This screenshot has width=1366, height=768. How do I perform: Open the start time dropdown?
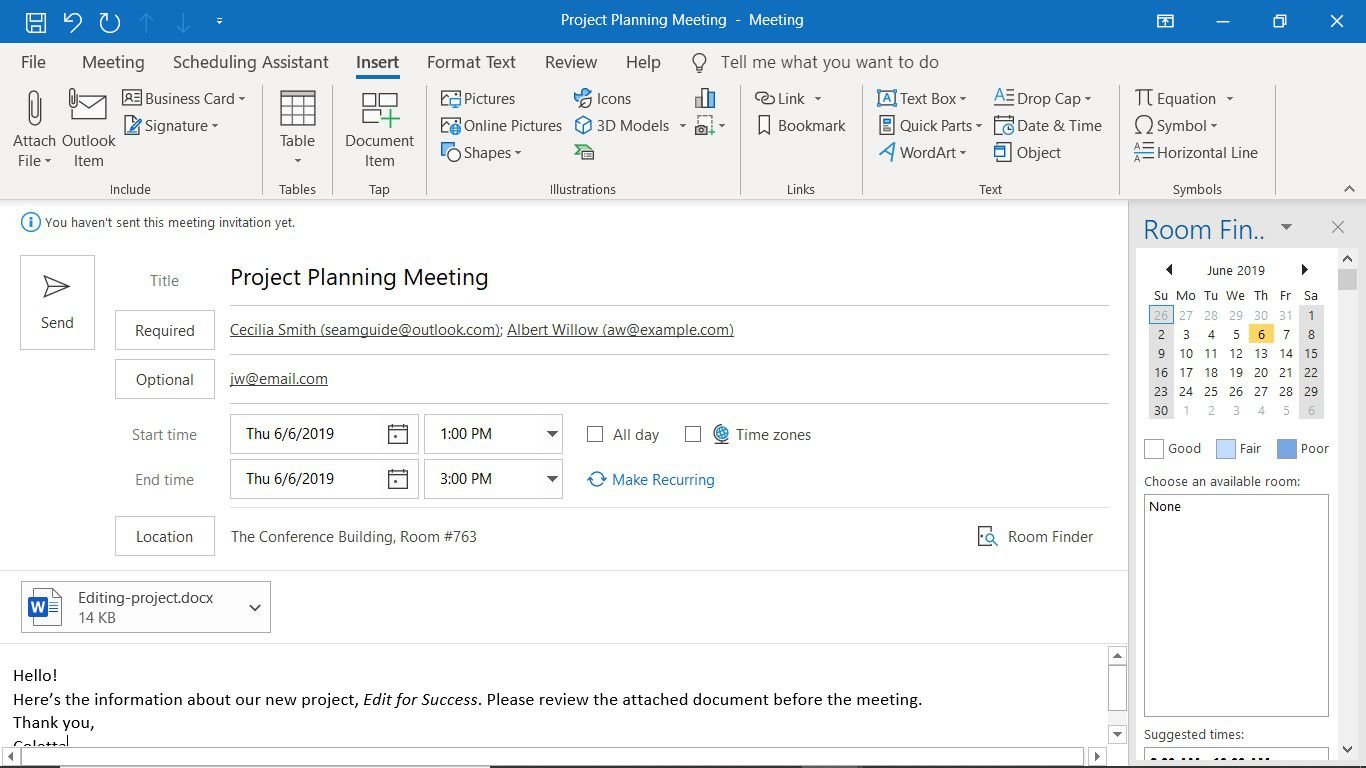pyautogui.click(x=551, y=433)
